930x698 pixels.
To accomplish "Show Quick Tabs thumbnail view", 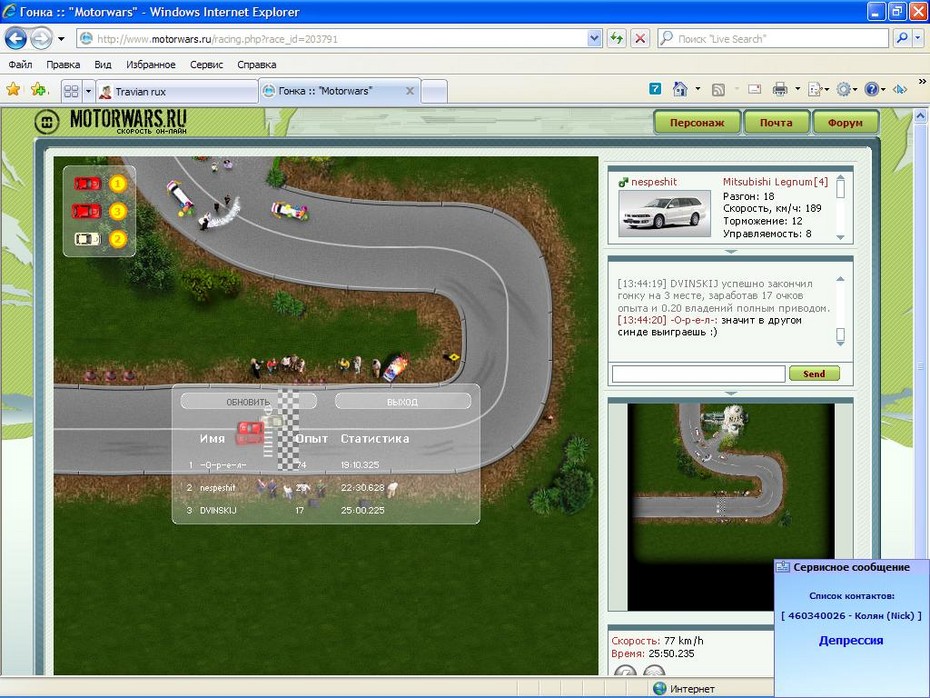I will (x=71, y=91).
